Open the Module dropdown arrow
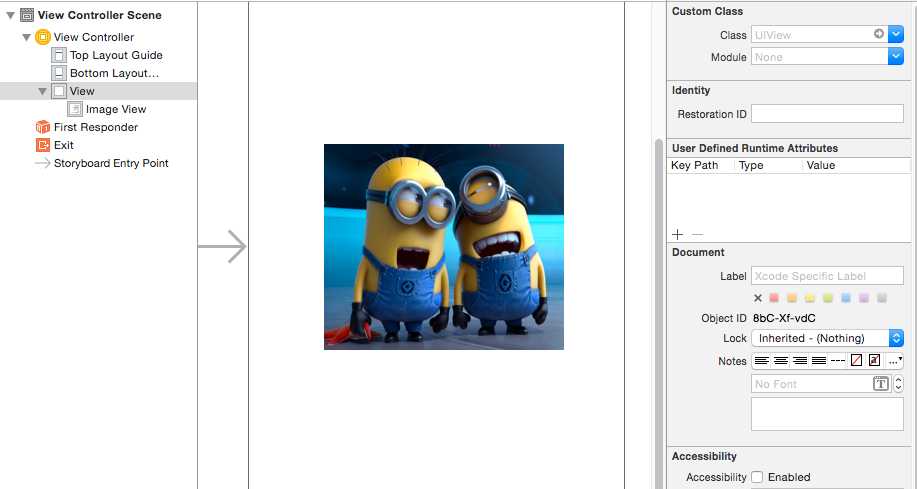This screenshot has width=917, height=489. [896, 57]
